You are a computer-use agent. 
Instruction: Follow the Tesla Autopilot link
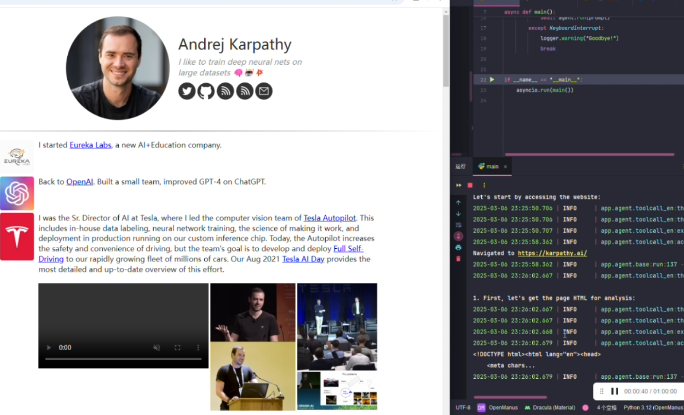tap(329, 218)
